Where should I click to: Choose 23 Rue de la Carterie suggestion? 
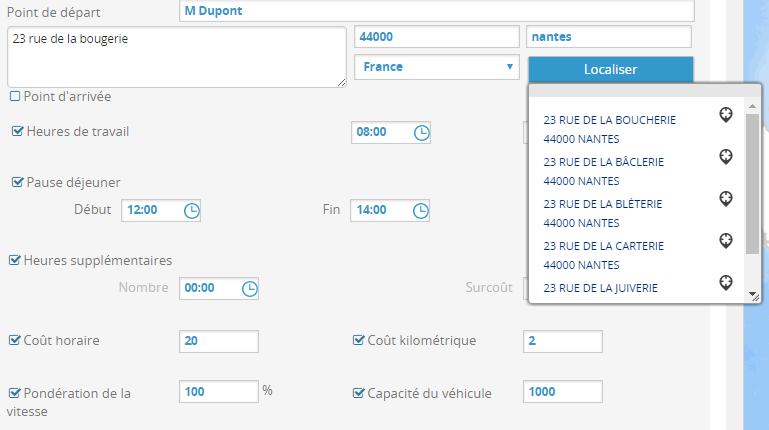(x=601, y=246)
